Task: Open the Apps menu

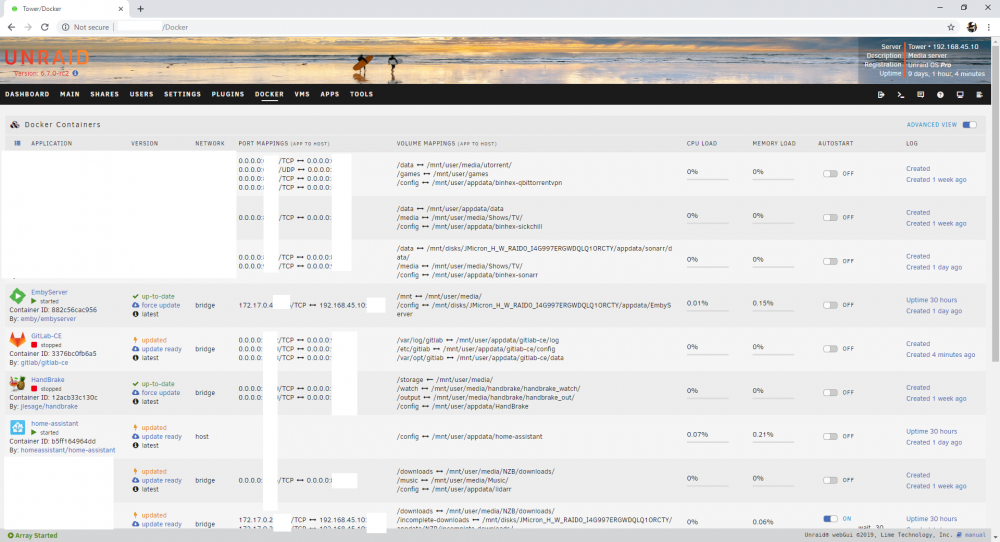Action: pos(330,94)
